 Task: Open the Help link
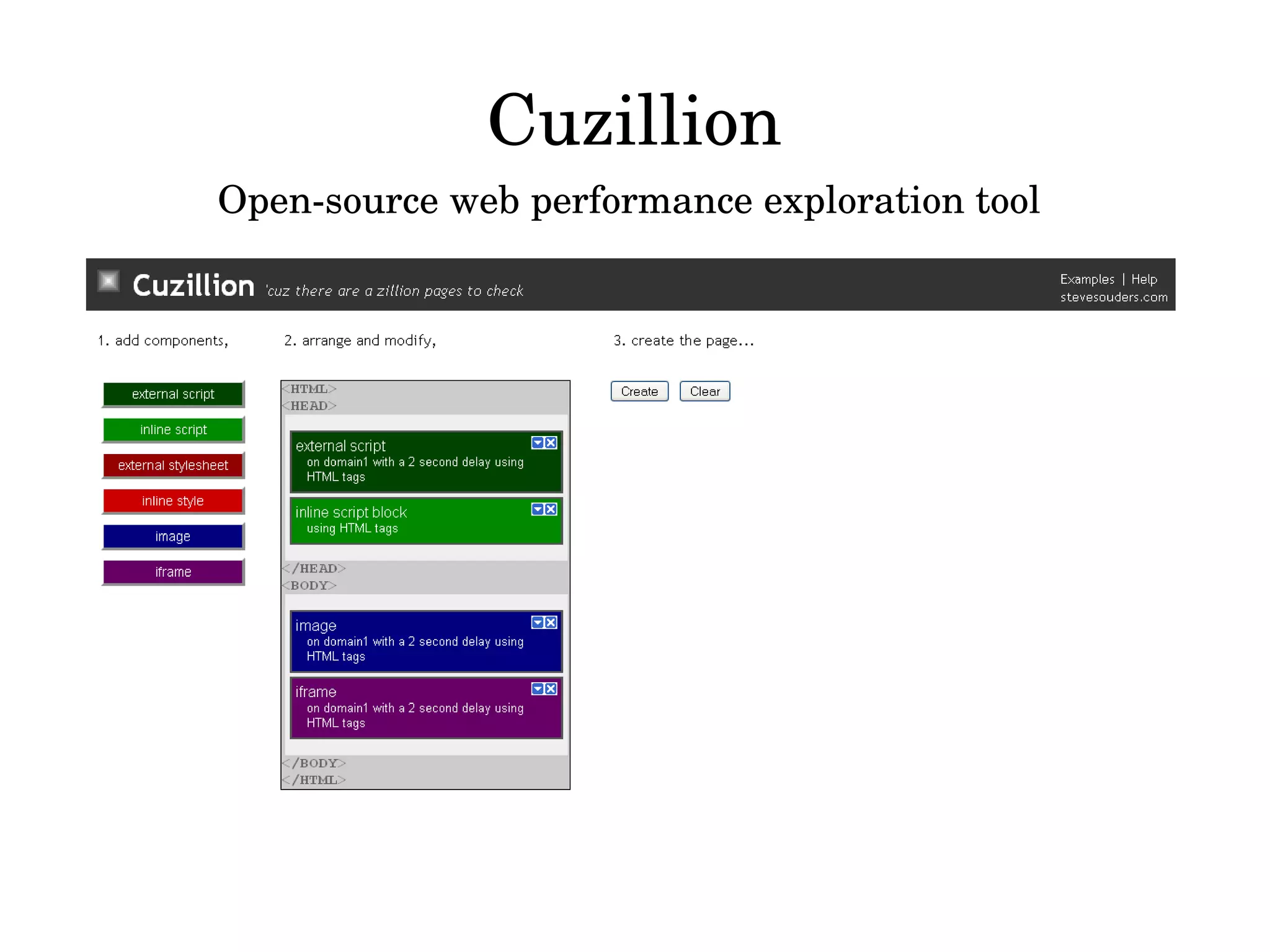click(x=1144, y=279)
